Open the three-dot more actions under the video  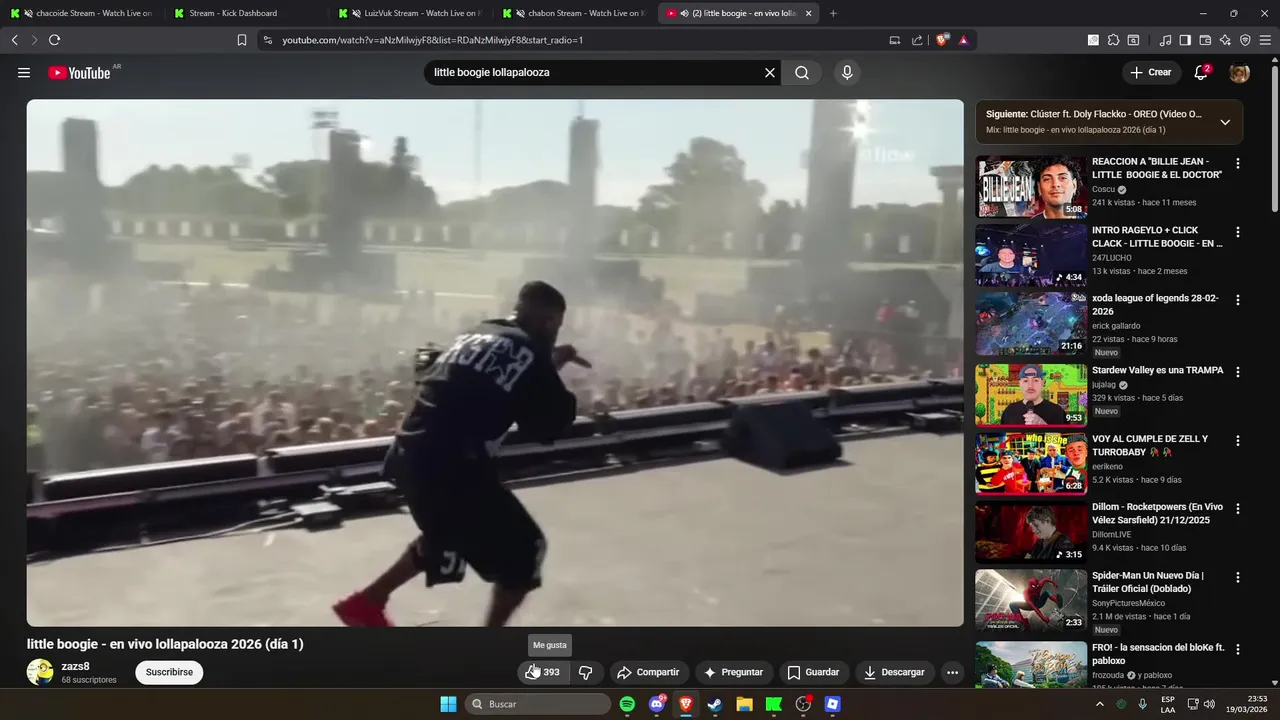tap(952, 672)
